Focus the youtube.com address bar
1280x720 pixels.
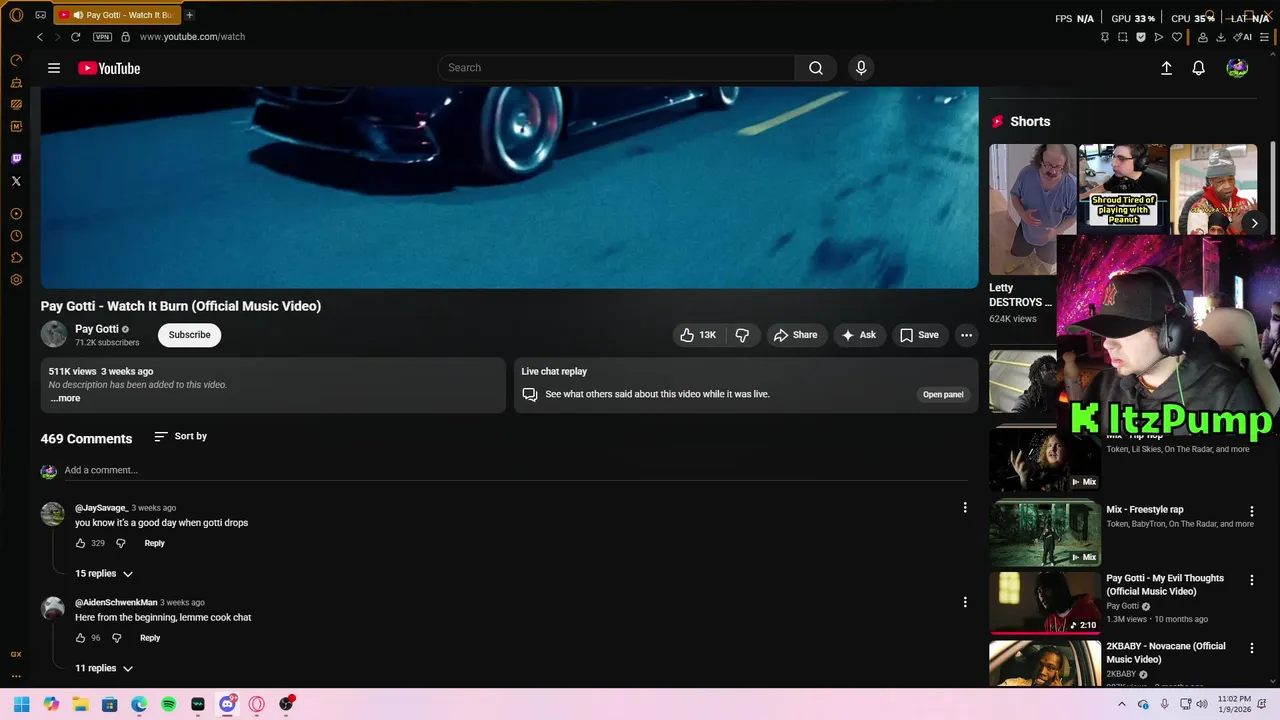pos(192,37)
